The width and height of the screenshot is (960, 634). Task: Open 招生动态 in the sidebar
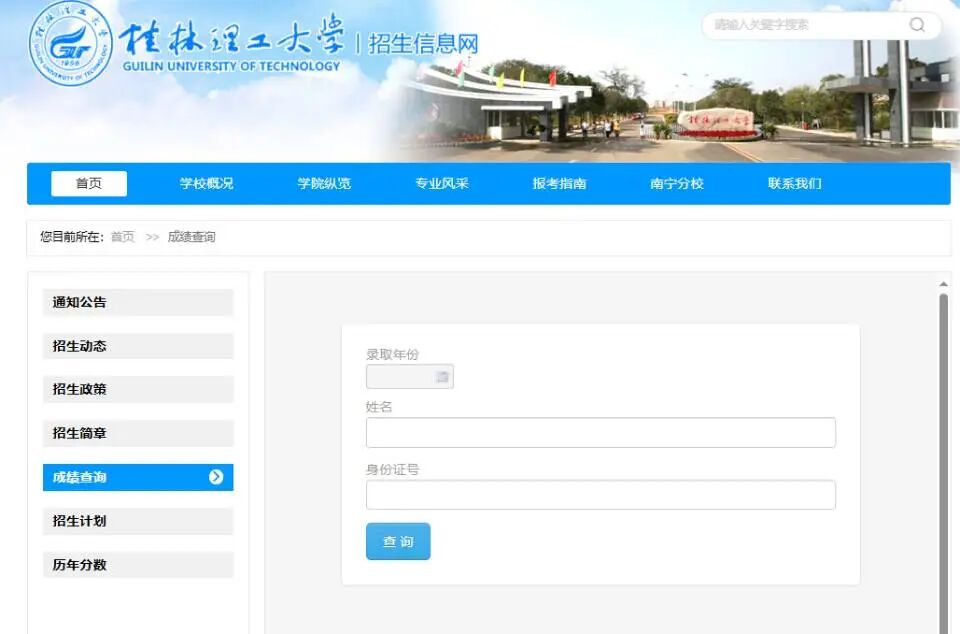point(138,346)
